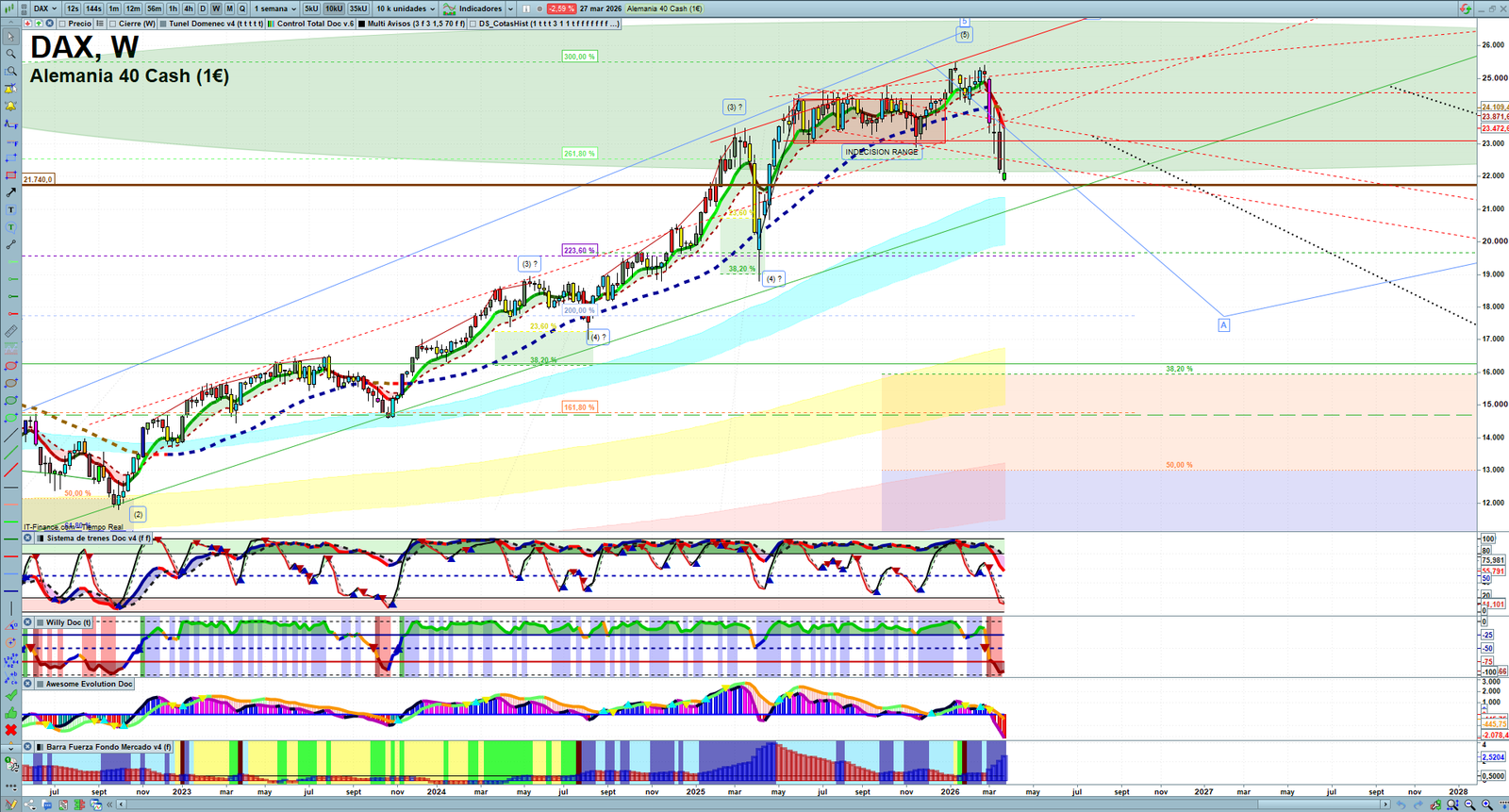Viewport: 1509px width, 812px height.
Task: Click the green thumbs-up icon
Action: point(10,712)
